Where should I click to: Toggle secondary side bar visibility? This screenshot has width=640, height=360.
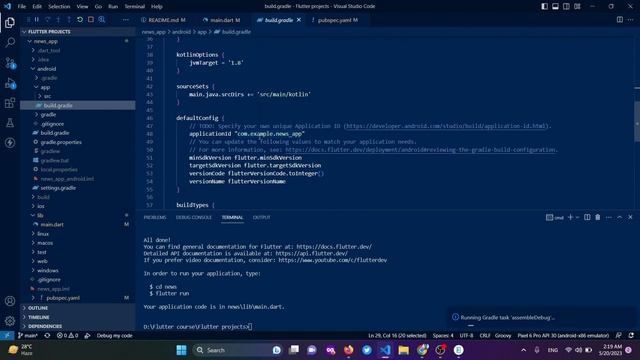coord(566,6)
